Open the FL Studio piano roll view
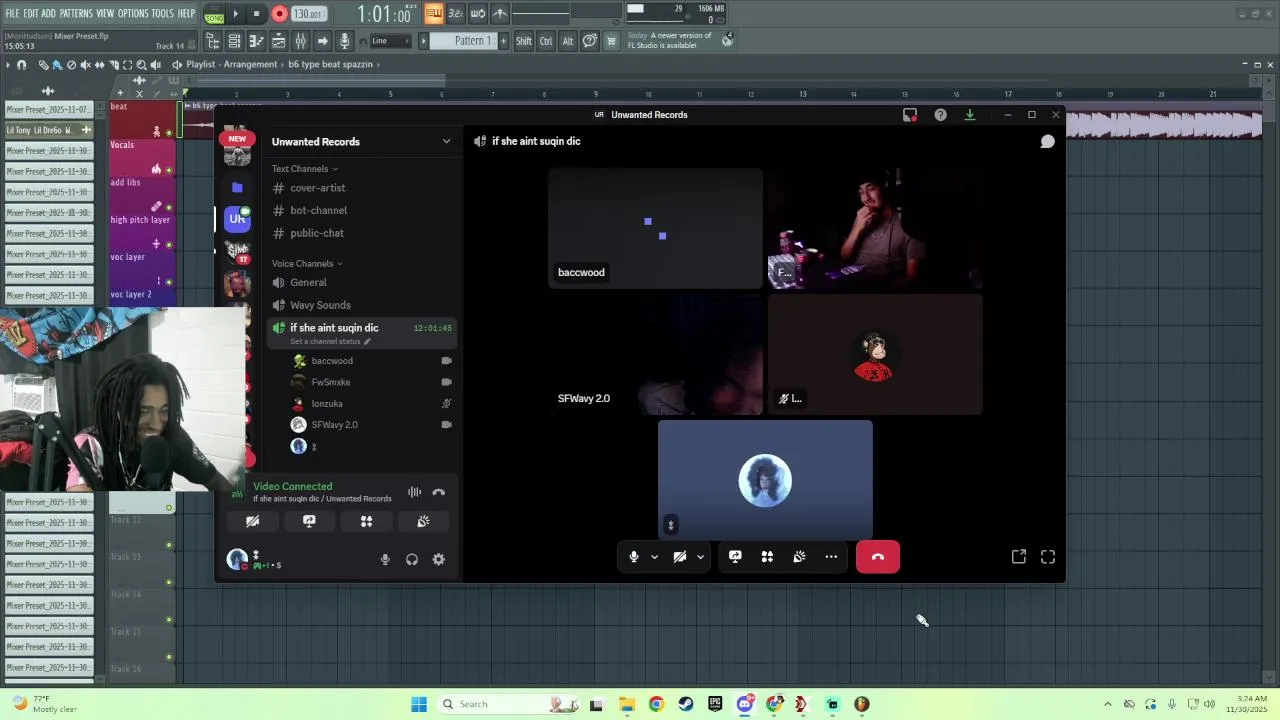The height and width of the screenshot is (720, 1280). [256, 41]
